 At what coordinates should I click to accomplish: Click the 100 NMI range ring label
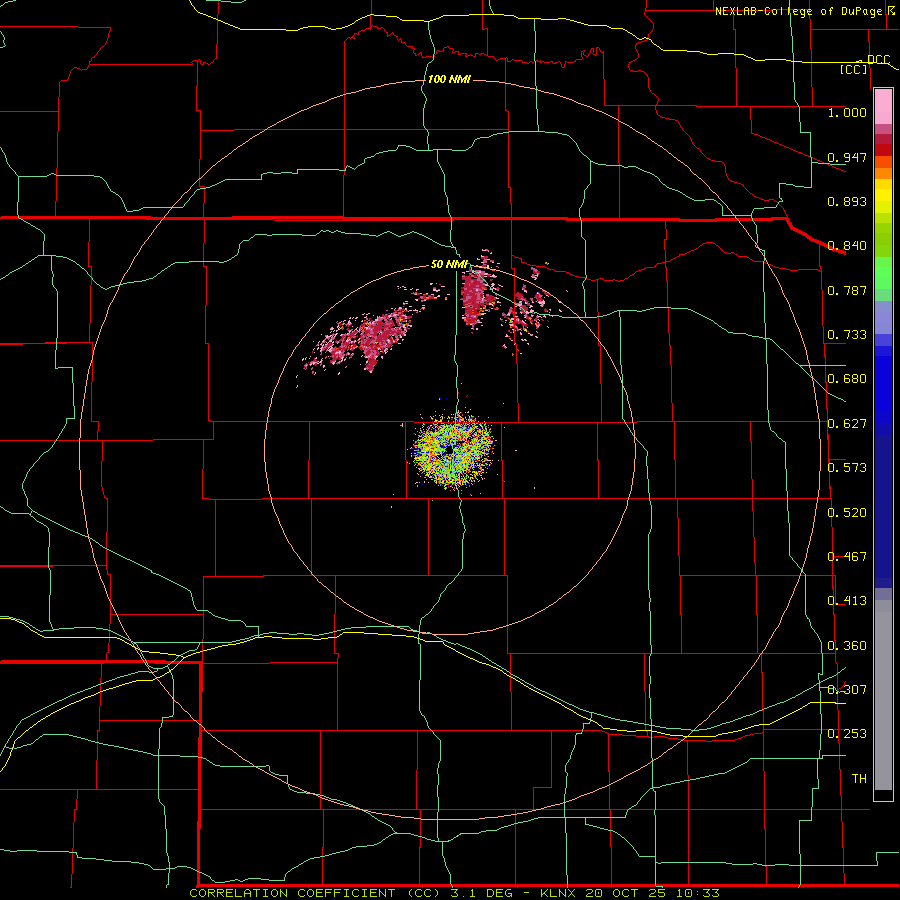(x=449, y=79)
